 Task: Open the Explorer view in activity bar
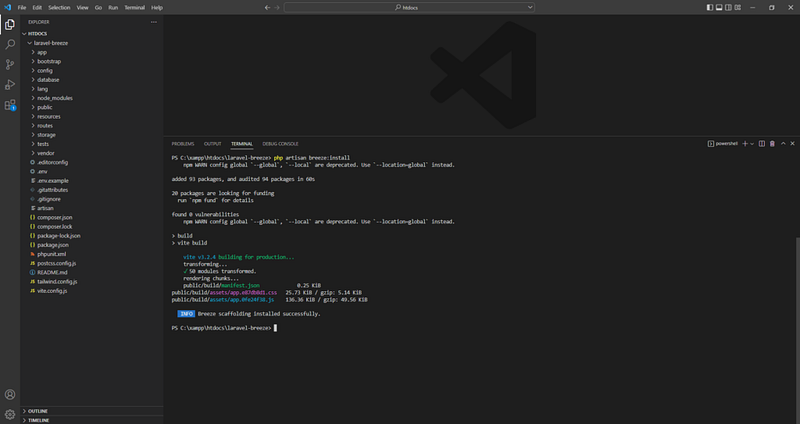tap(10, 24)
